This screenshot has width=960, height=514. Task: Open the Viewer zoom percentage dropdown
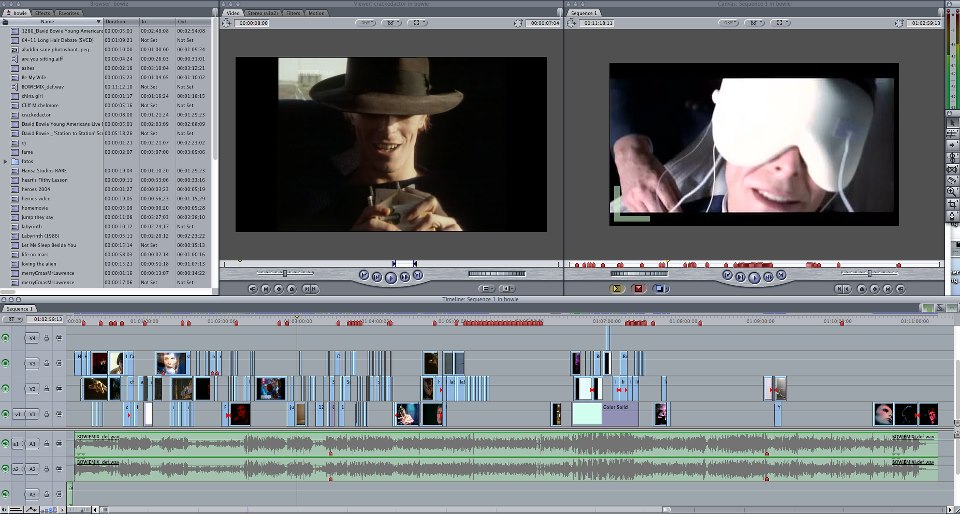[366, 23]
